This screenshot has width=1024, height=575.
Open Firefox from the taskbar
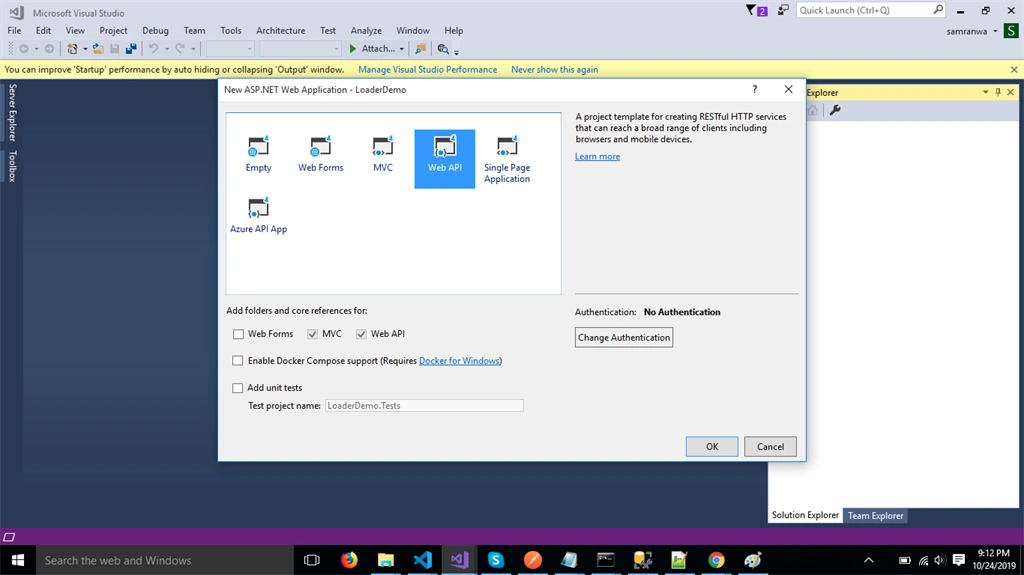tap(349, 560)
